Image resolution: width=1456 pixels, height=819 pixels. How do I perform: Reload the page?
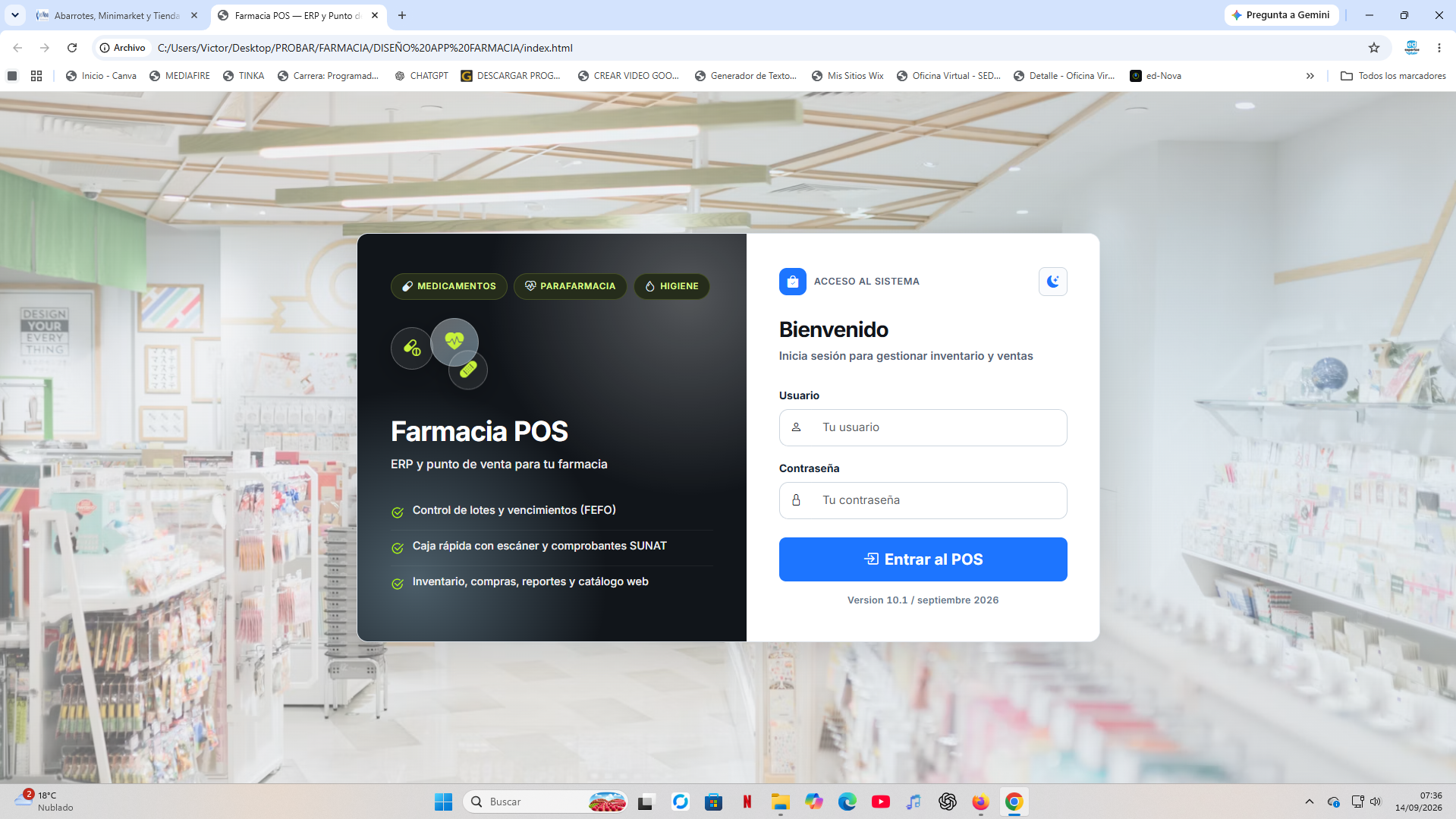72,48
